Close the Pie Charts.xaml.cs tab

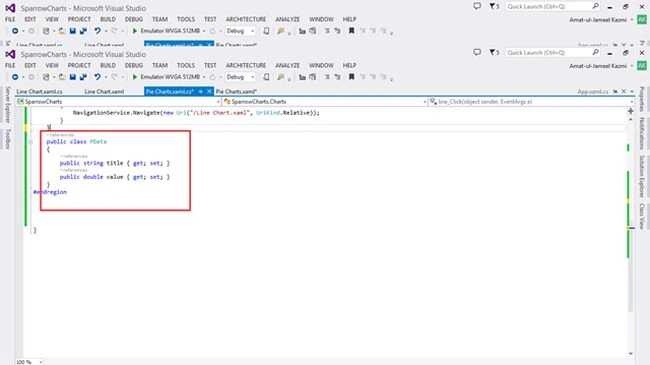pos(209,91)
